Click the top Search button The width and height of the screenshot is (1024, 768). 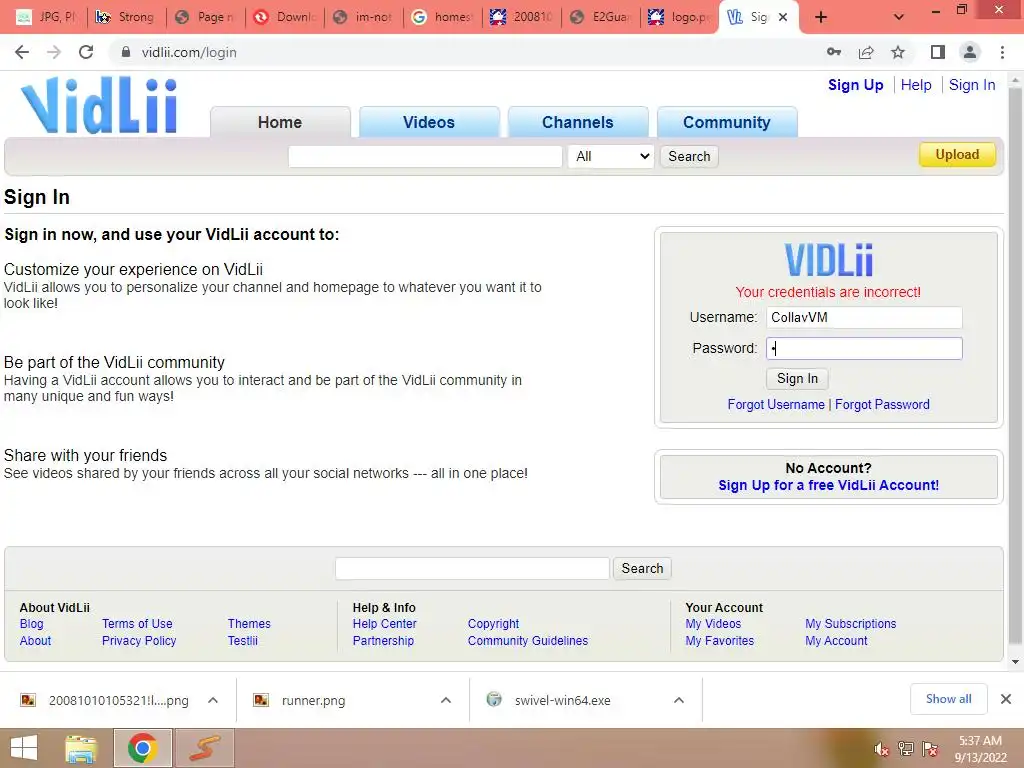tap(689, 156)
